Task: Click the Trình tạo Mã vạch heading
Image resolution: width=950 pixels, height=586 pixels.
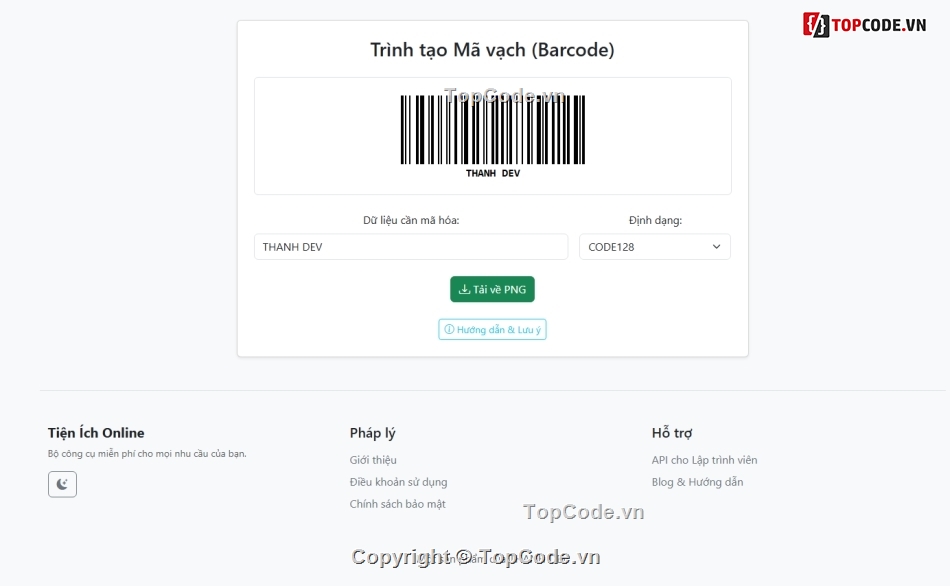Action: coord(492,49)
